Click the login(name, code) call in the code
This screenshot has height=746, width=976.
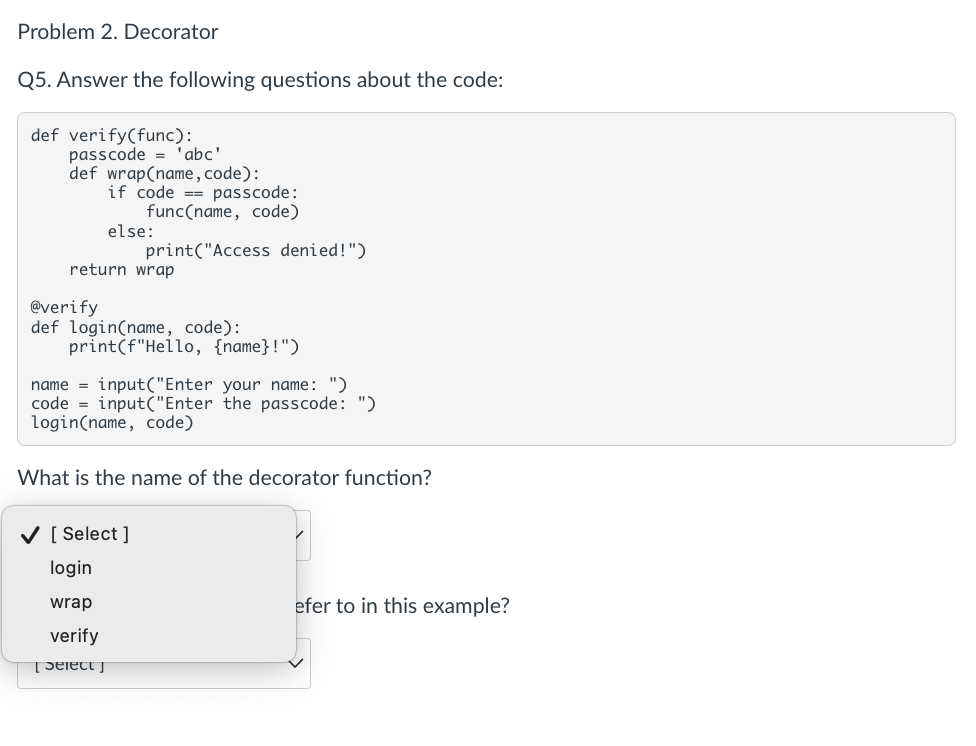[x=113, y=422]
